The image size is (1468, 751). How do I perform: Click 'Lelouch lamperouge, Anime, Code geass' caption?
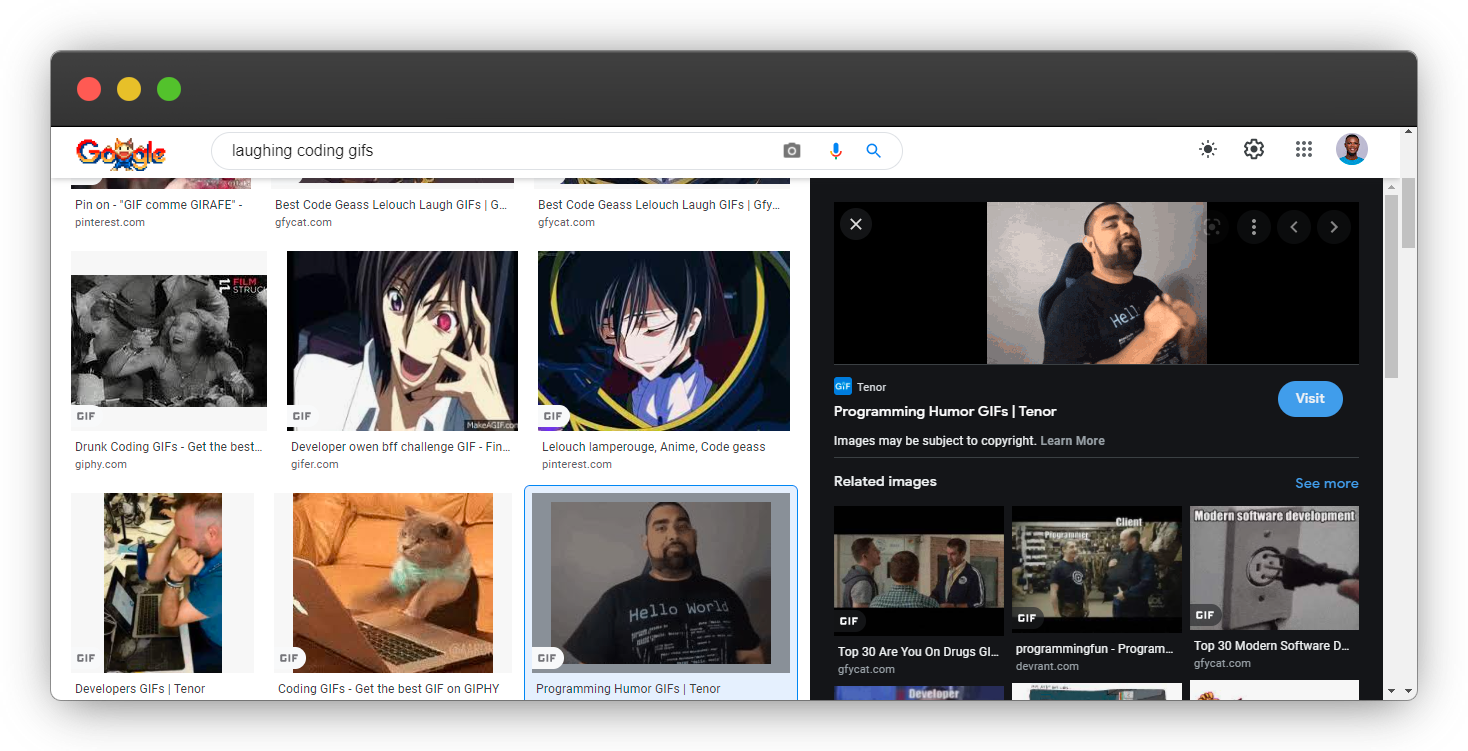(x=654, y=447)
